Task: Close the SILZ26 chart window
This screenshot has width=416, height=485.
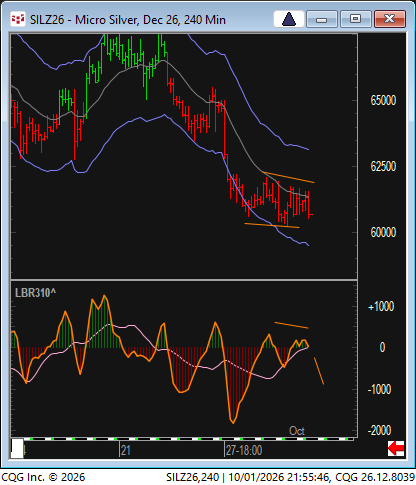Action: tap(390, 19)
